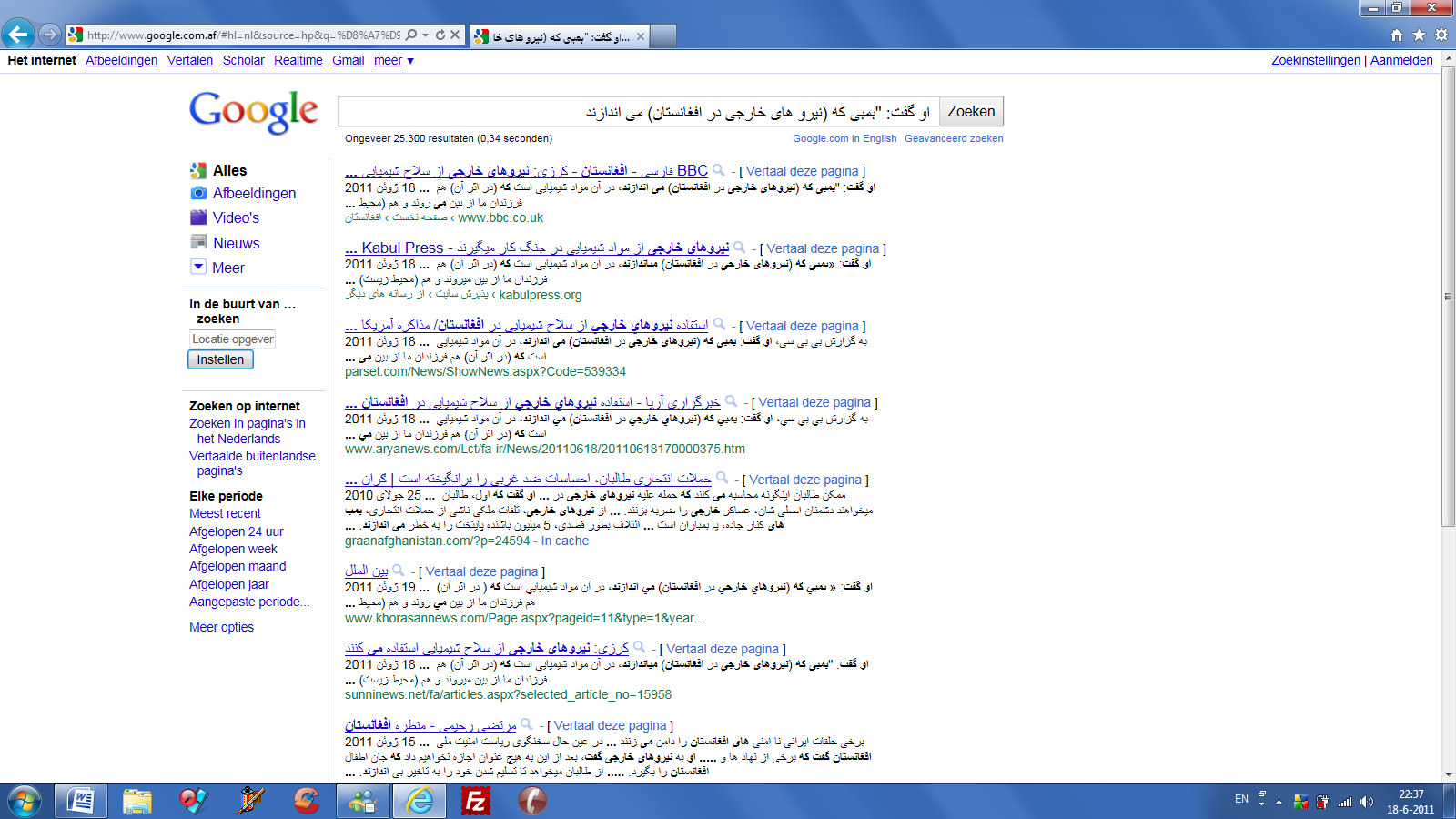Click the Locatie opgeven input field
Screen dimensions: 1456x819
(x=232, y=339)
